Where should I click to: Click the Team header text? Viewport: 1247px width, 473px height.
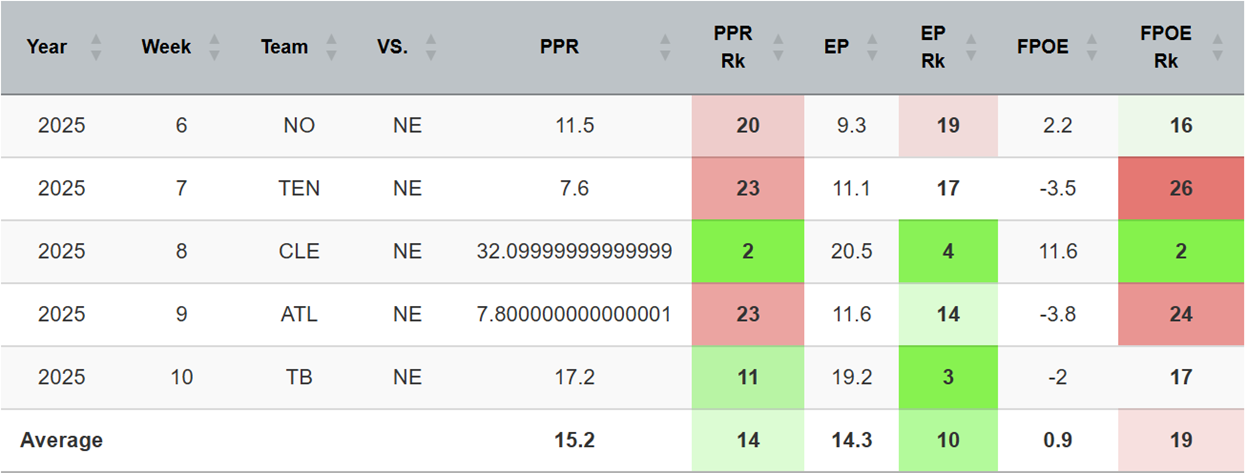pos(285,47)
